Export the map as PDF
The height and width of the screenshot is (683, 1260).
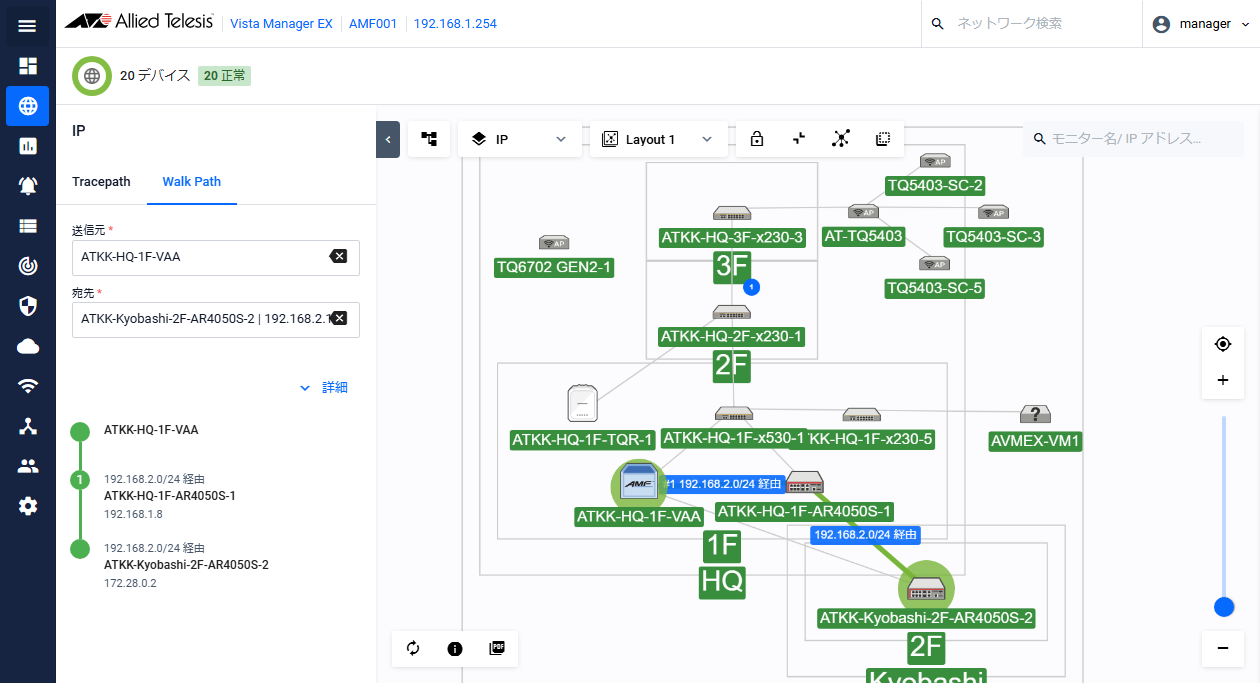pos(497,648)
